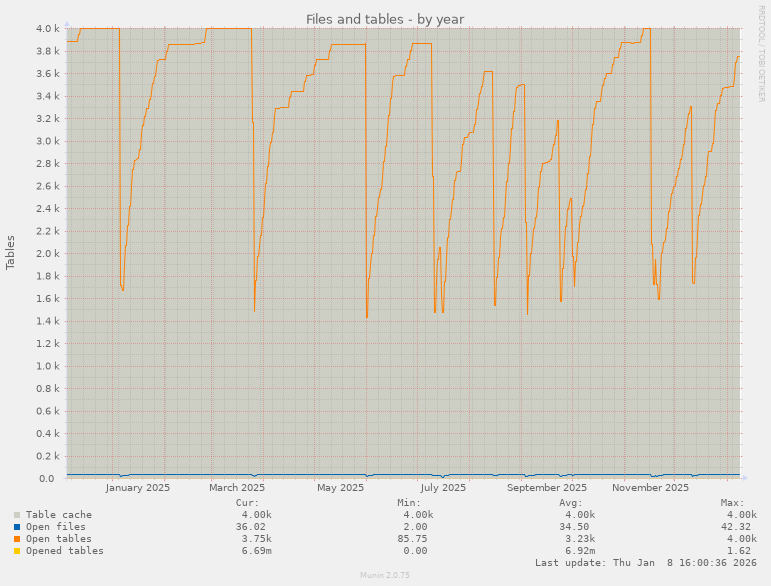Click the 'November 2025' x-axis label

coord(650,488)
